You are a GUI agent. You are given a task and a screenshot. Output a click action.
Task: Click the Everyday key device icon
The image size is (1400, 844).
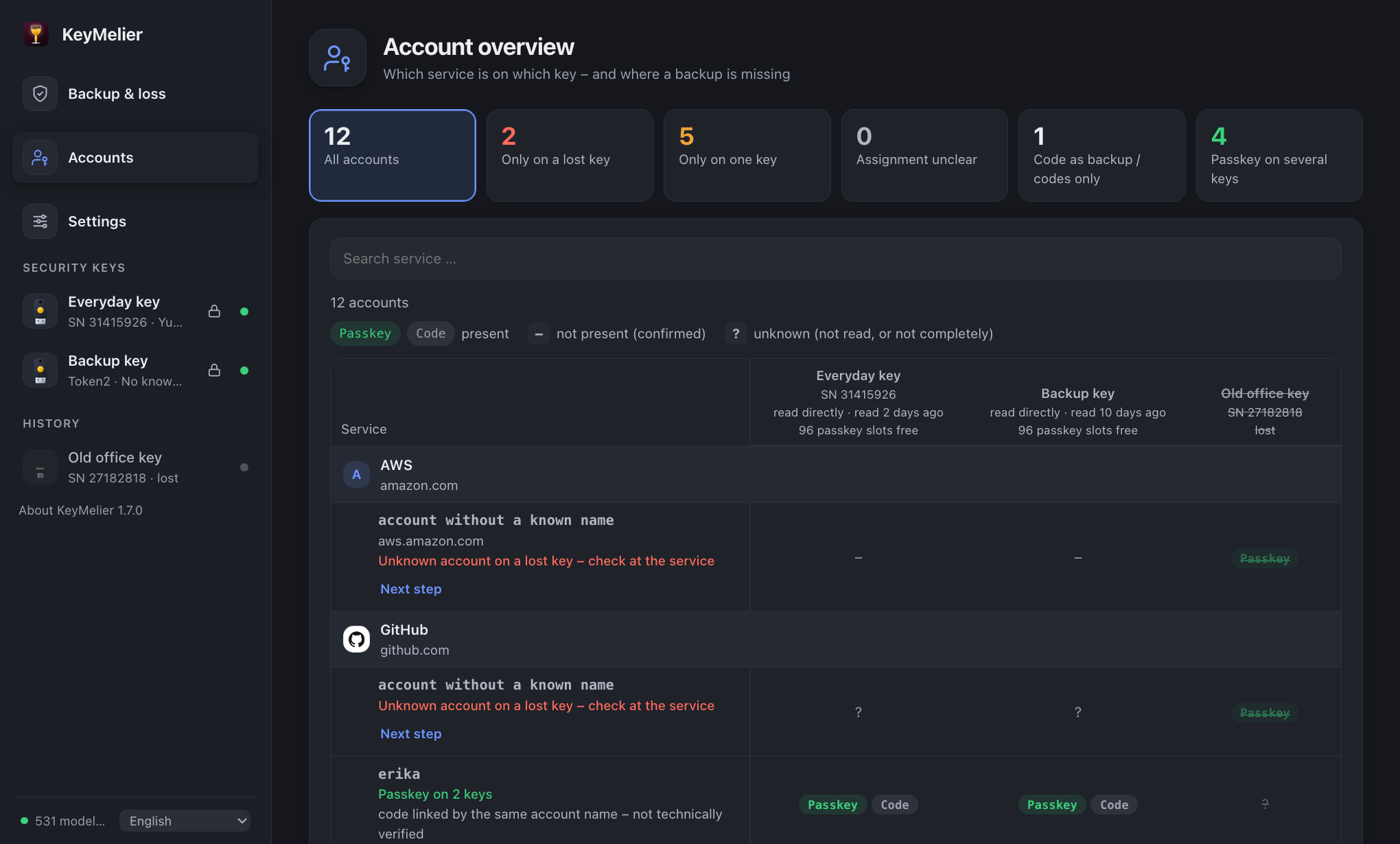[40, 312]
